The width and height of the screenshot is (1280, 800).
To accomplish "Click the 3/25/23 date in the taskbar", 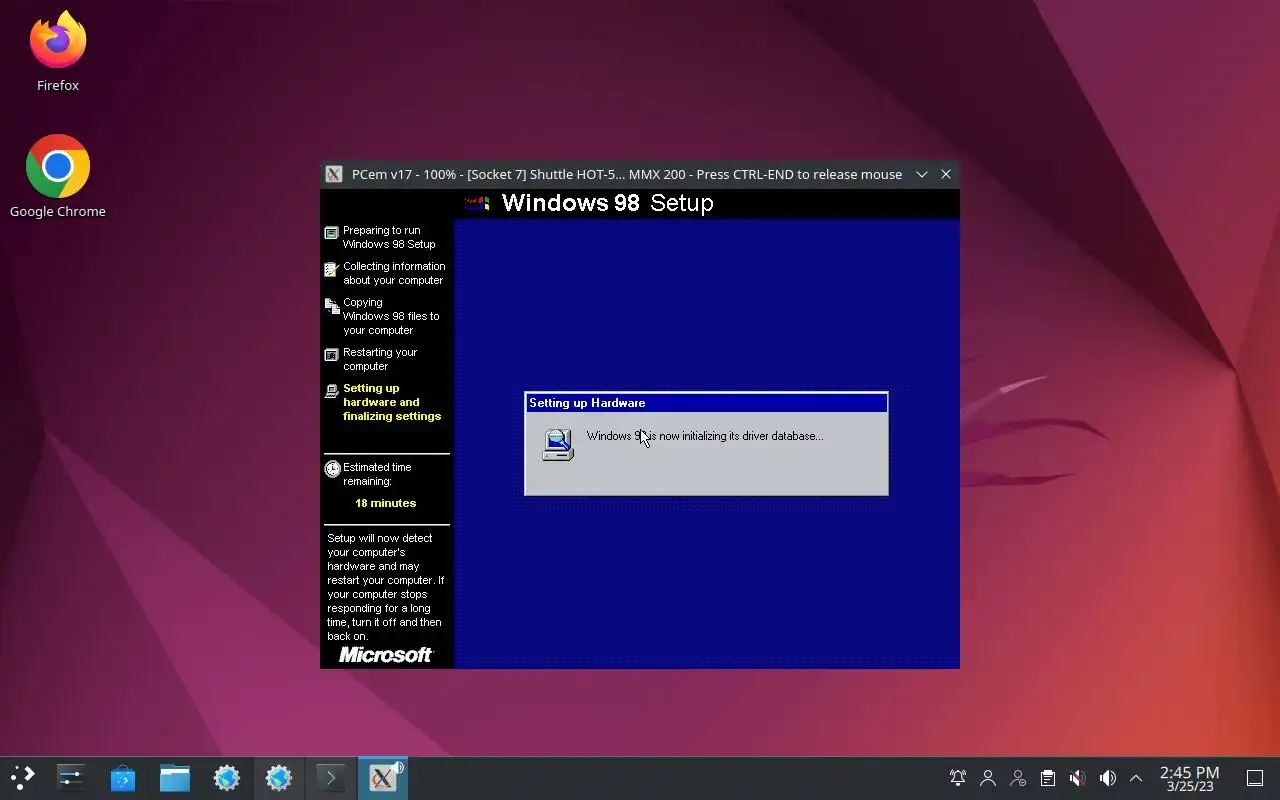I will [x=1190, y=787].
